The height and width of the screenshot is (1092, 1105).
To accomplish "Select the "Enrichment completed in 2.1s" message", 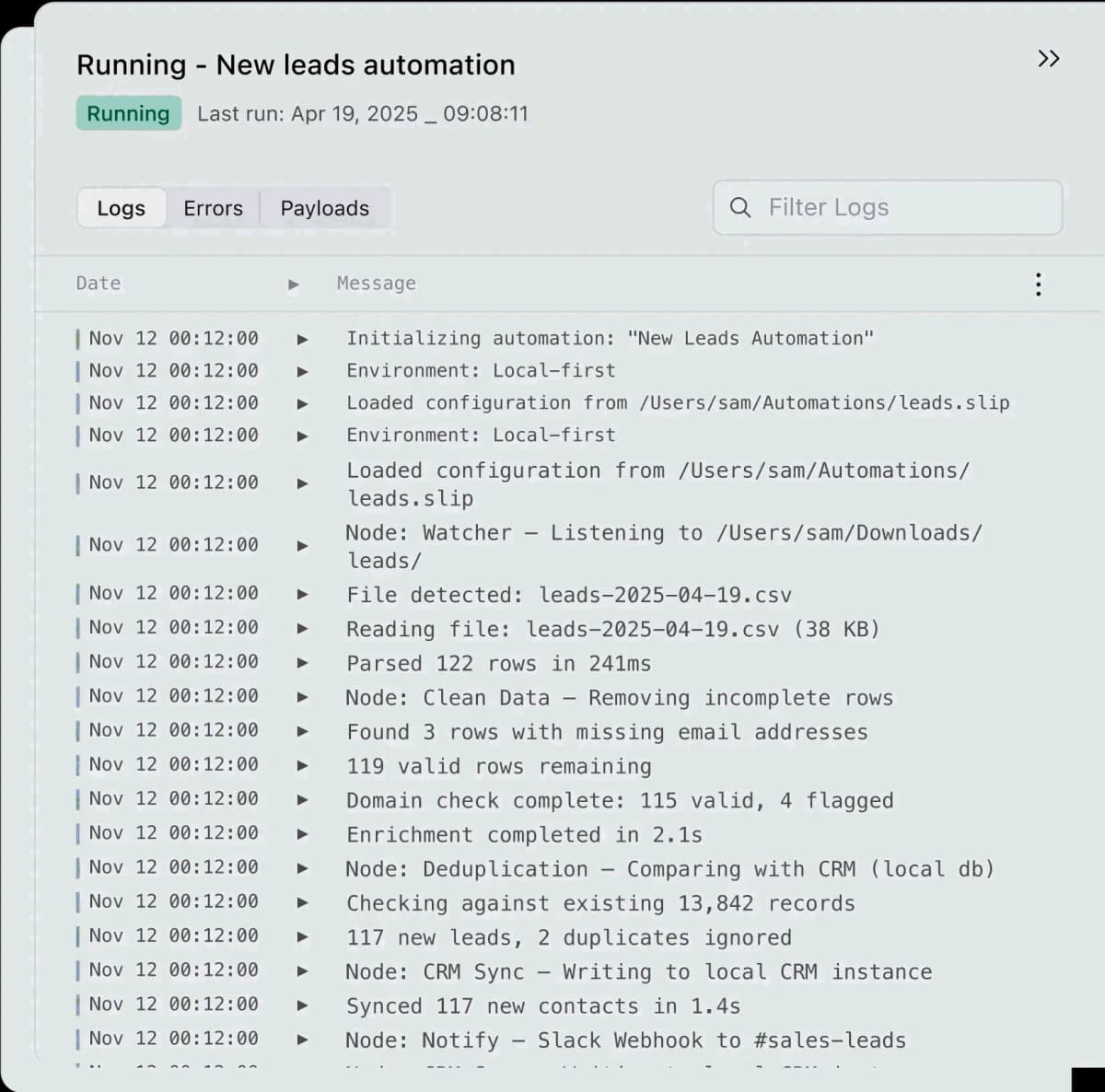I will (524, 835).
